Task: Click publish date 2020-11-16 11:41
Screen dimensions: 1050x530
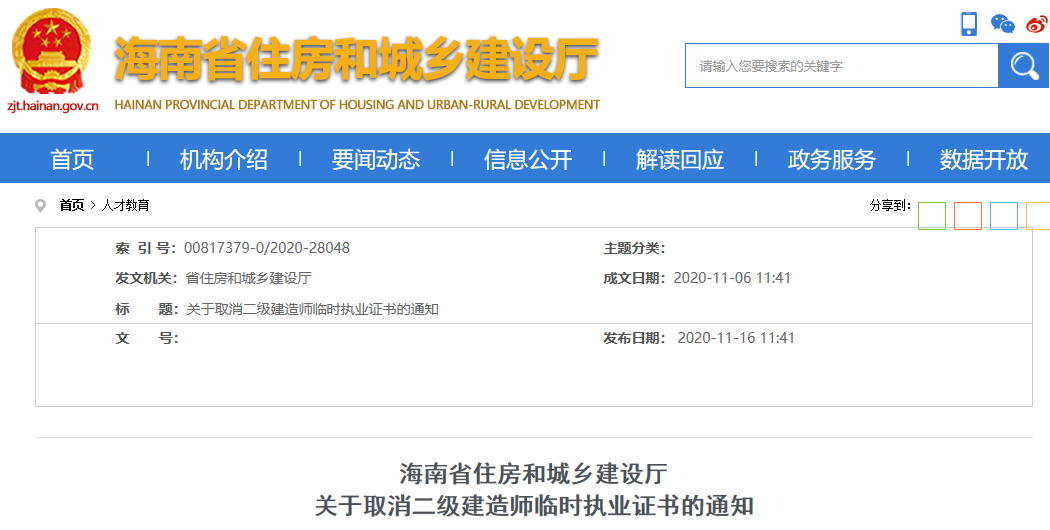Action: pos(736,338)
